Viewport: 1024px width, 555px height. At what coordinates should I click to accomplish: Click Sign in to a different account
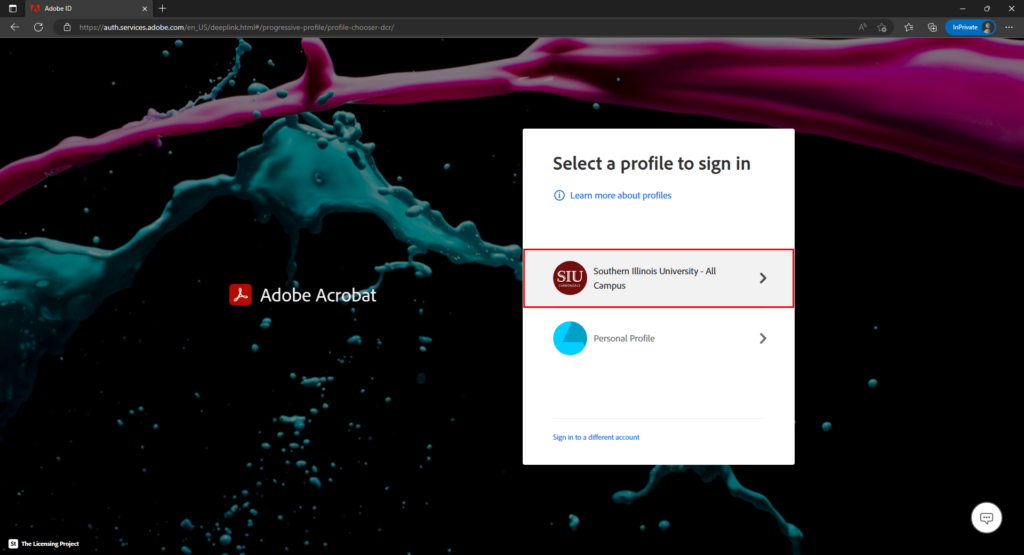[596, 437]
